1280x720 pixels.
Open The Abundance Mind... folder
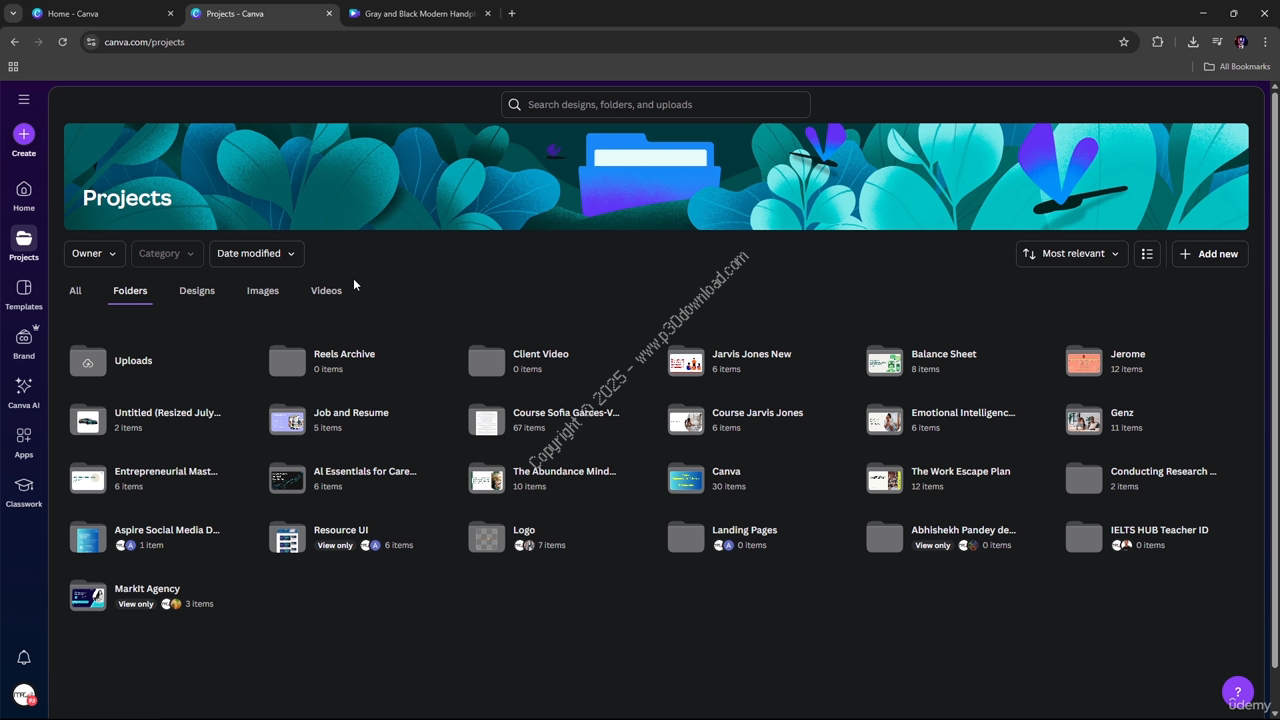[x=543, y=478]
